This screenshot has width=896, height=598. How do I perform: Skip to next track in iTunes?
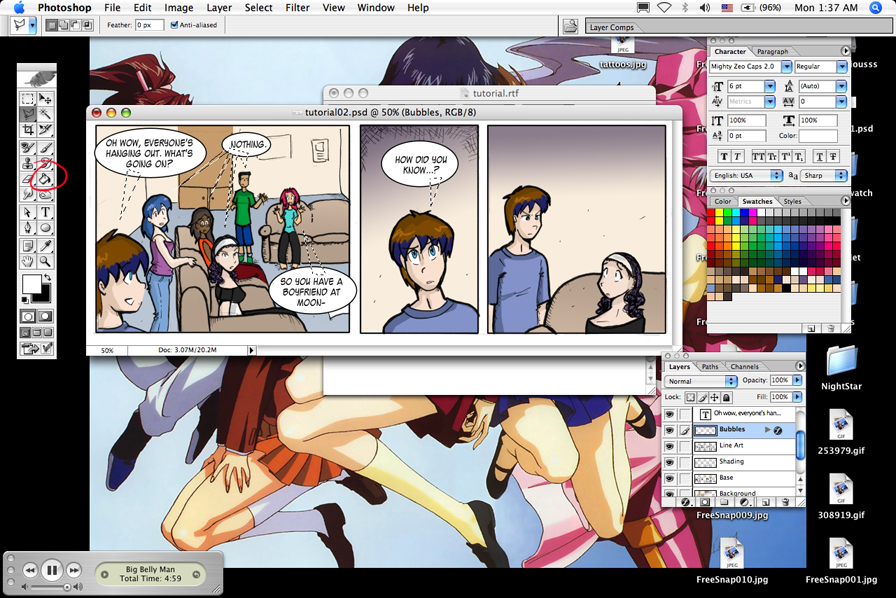(74, 570)
